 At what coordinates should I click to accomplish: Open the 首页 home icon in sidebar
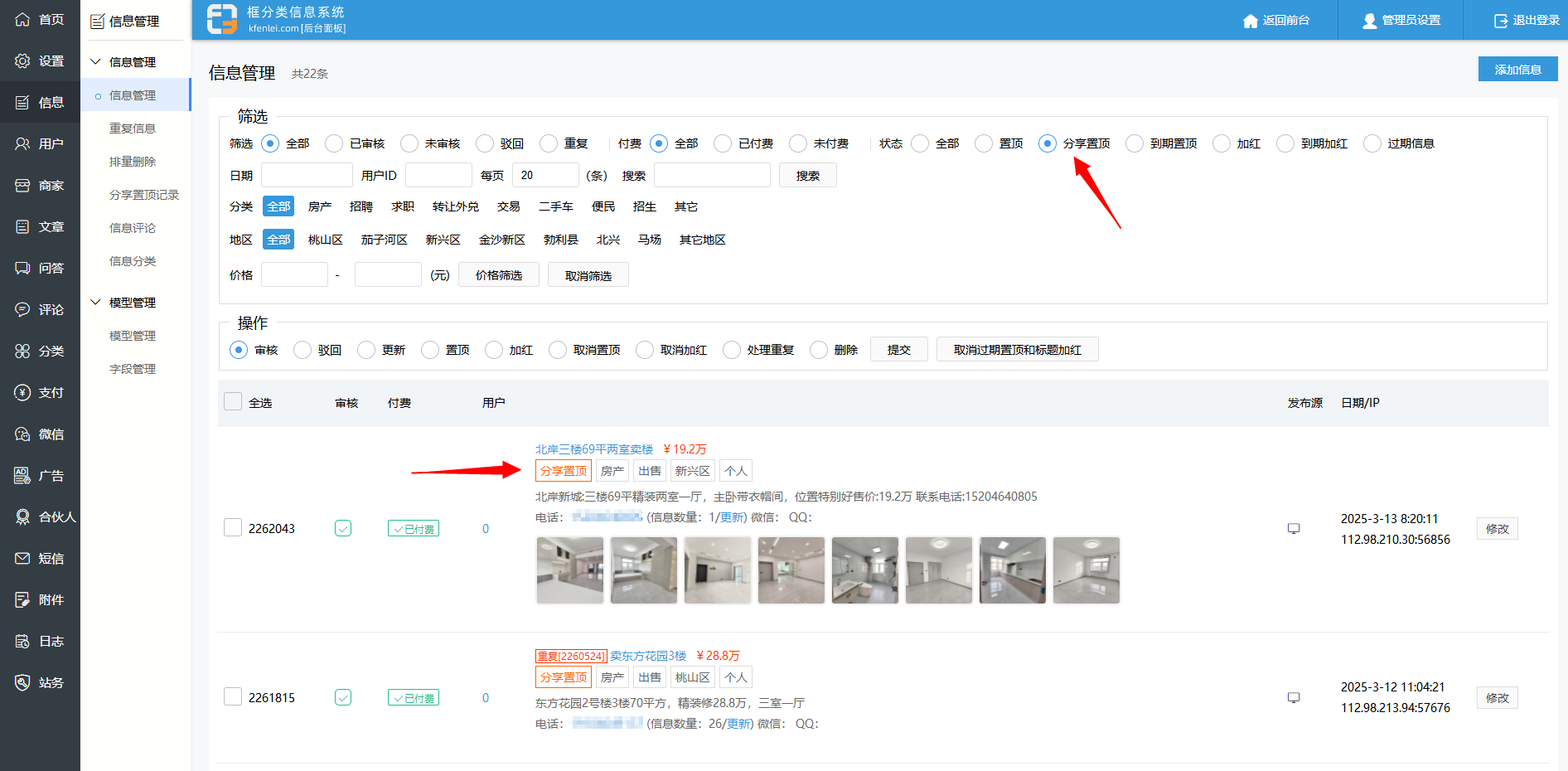pyautogui.click(x=22, y=19)
